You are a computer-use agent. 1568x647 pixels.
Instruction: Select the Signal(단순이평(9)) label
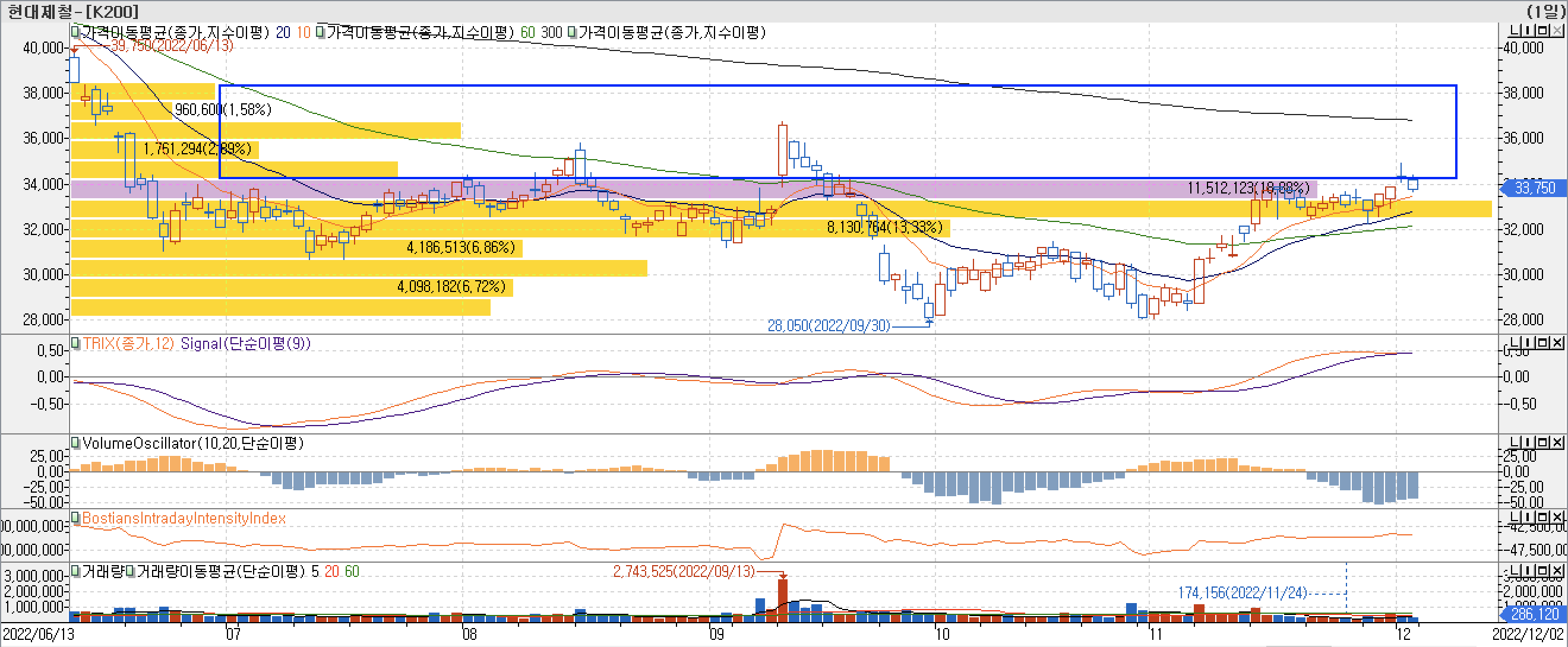pos(245,344)
